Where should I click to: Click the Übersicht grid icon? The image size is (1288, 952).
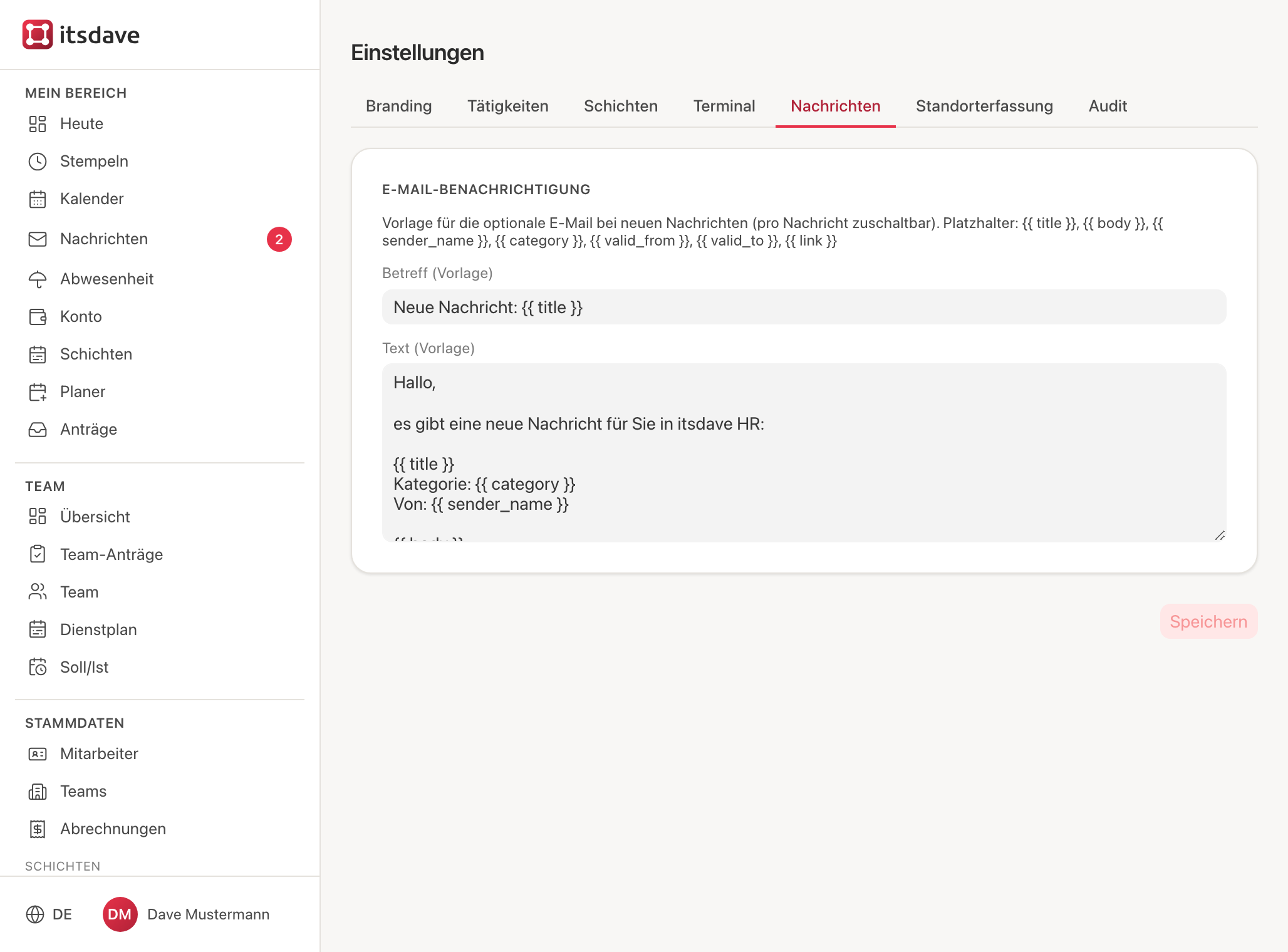(x=38, y=517)
